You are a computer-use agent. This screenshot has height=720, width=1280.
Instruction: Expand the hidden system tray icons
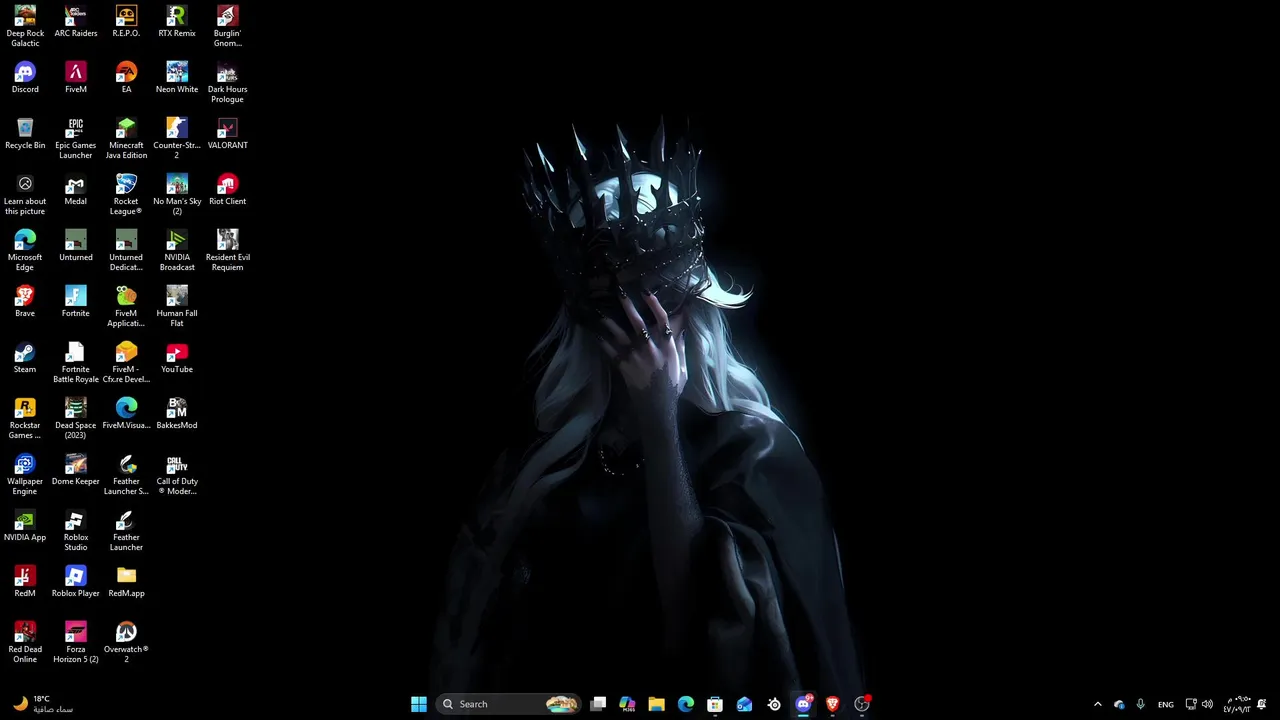point(1097,704)
